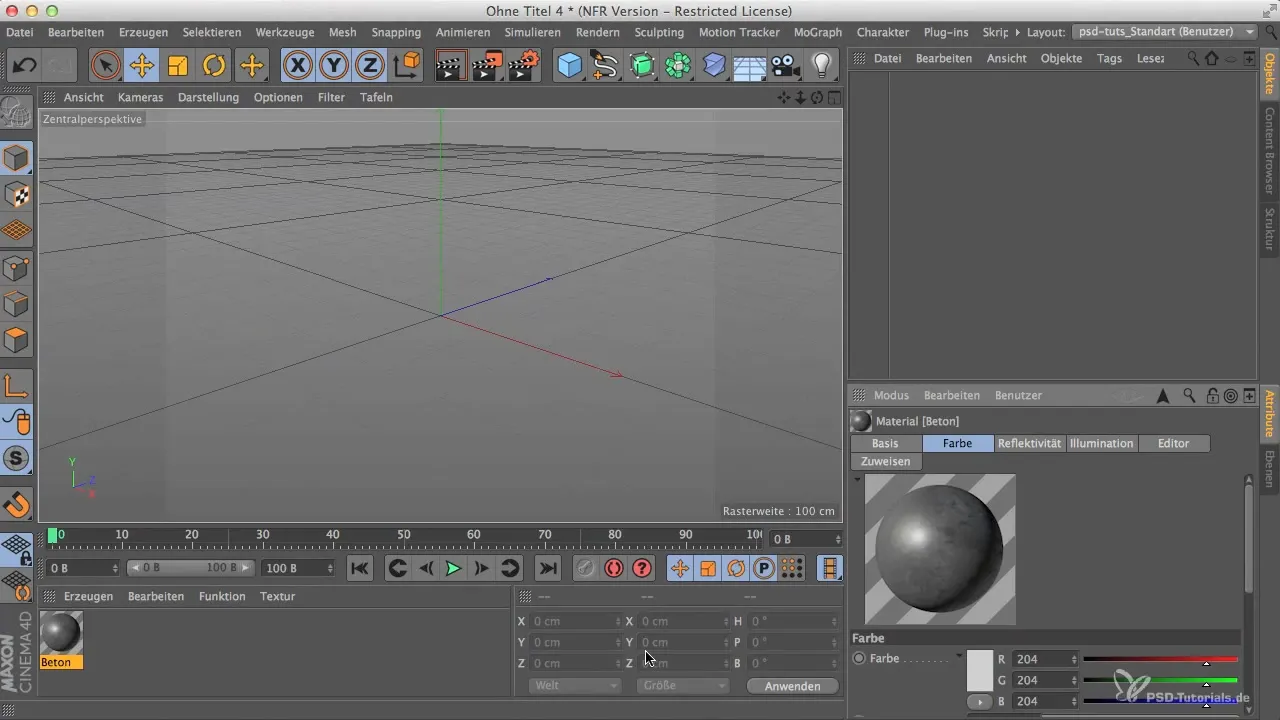Open the Layout dropdown psd-tuts_Standart
This screenshot has width=1280, height=720.
(x=1165, y=32)
